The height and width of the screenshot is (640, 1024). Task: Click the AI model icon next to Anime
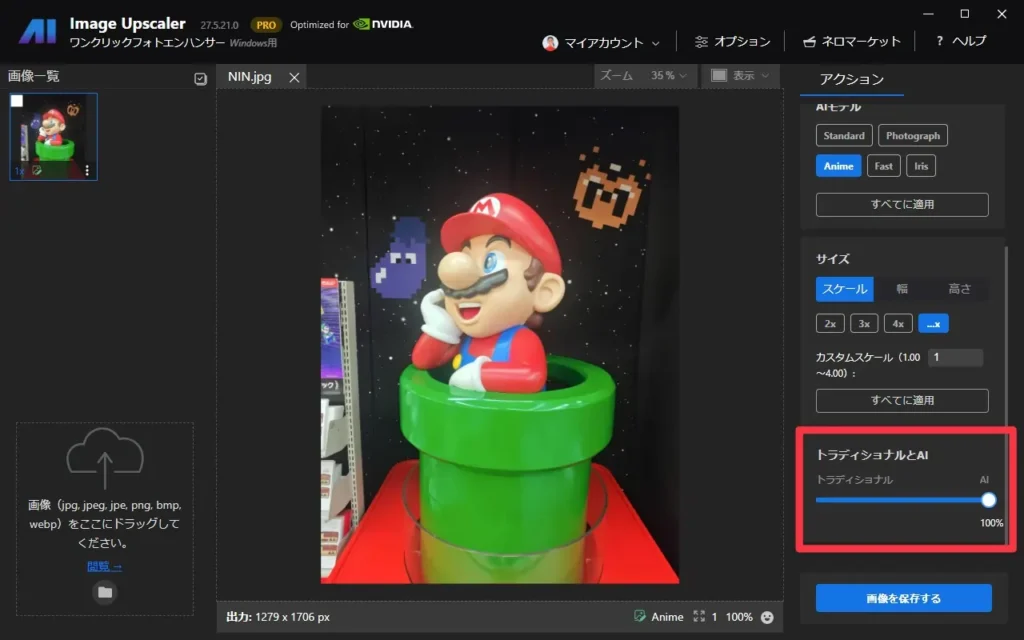point(640,617)
